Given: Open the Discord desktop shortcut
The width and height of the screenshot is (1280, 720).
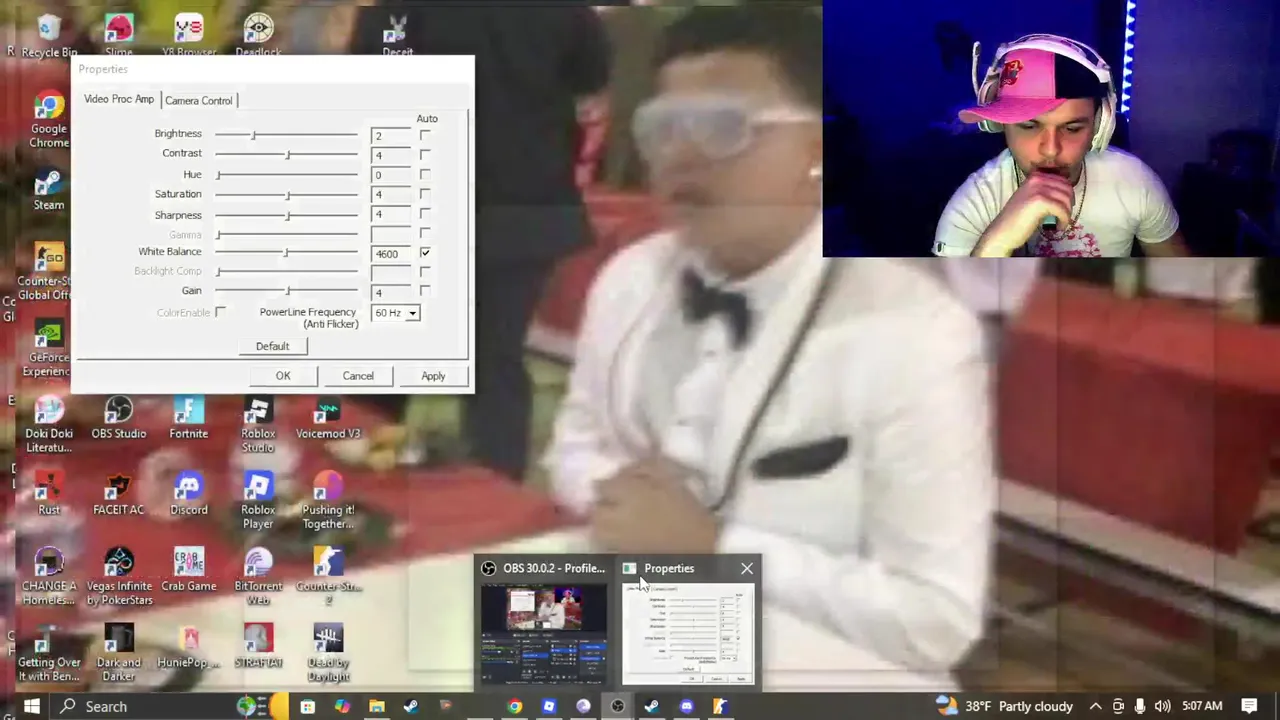Looking at the screenshot, I should tap(188, 494).
